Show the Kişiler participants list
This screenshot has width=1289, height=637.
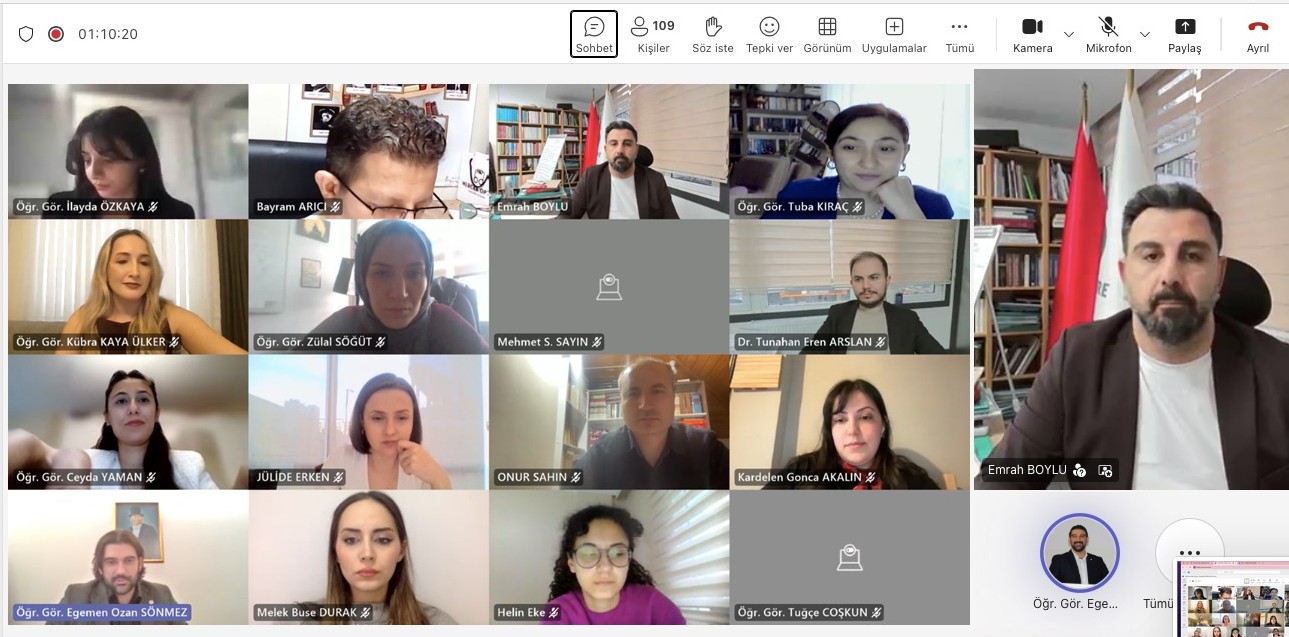(x=653, y=34)
